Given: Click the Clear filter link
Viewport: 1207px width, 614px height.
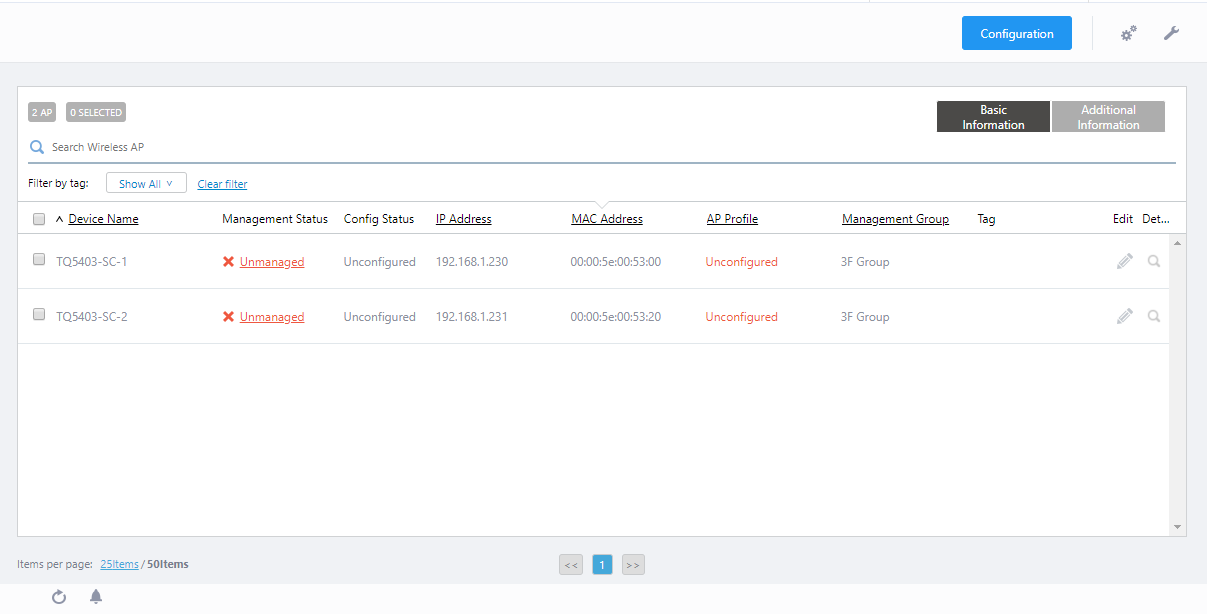Looking at the screenshot, I should click(x=222, y=184).
